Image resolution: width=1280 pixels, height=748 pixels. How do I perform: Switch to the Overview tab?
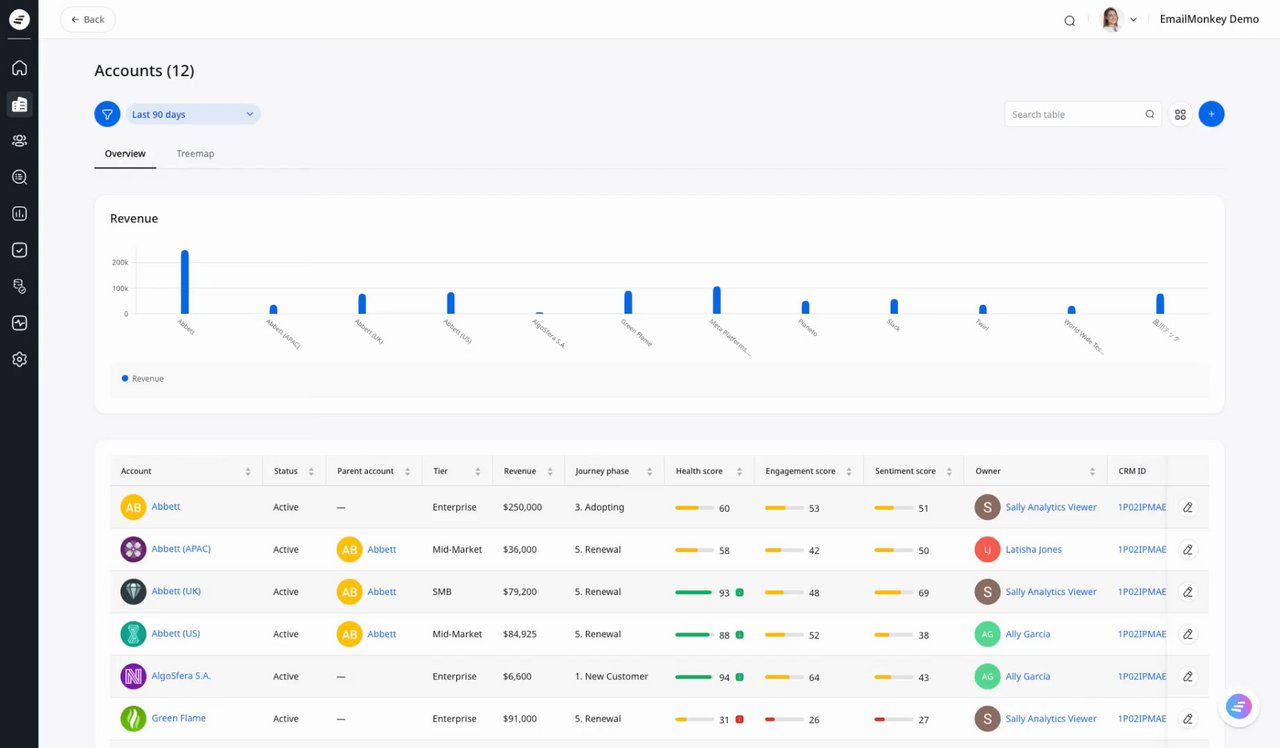125,154
